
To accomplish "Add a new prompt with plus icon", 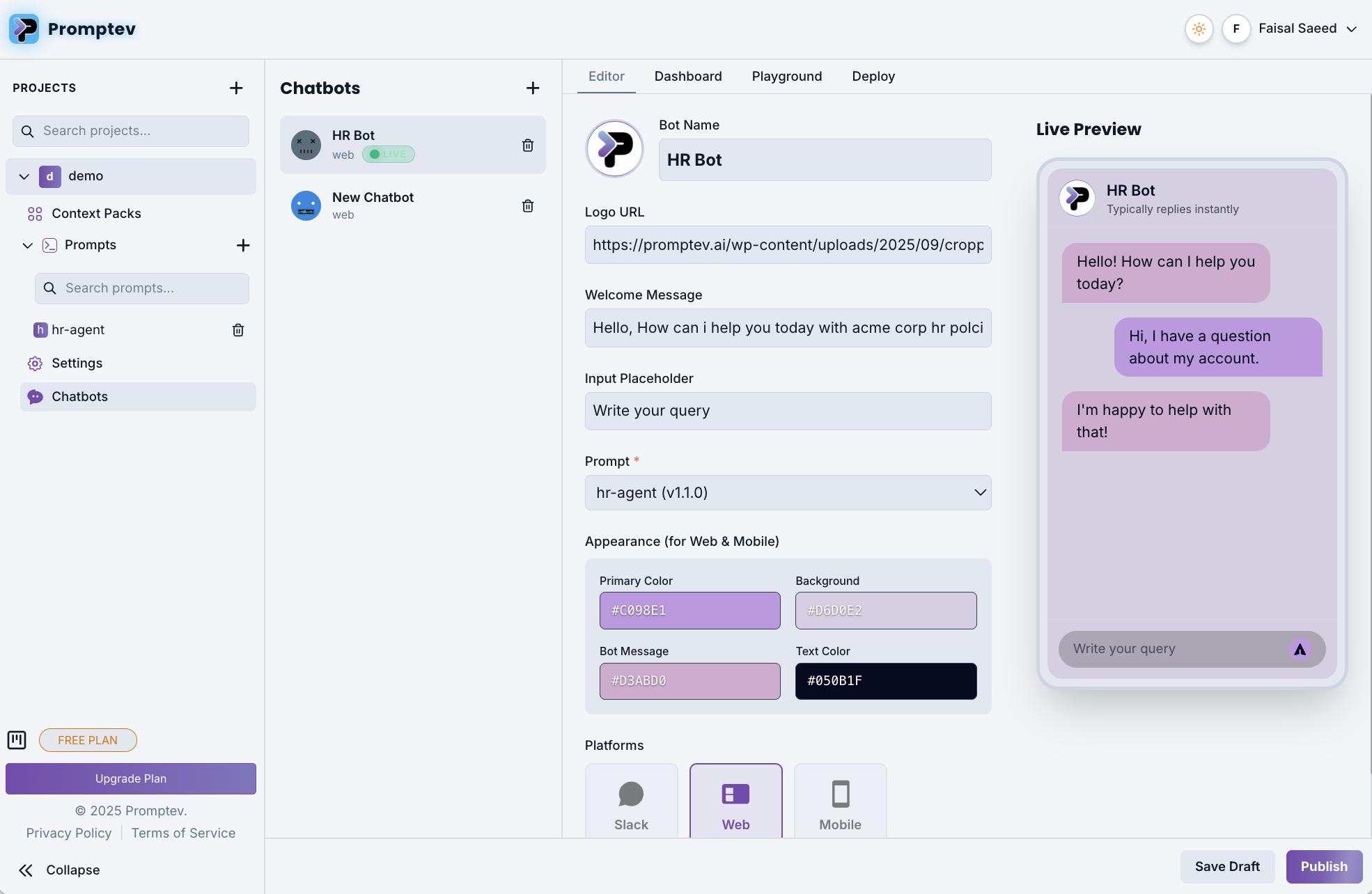I will tap(243, 245).
